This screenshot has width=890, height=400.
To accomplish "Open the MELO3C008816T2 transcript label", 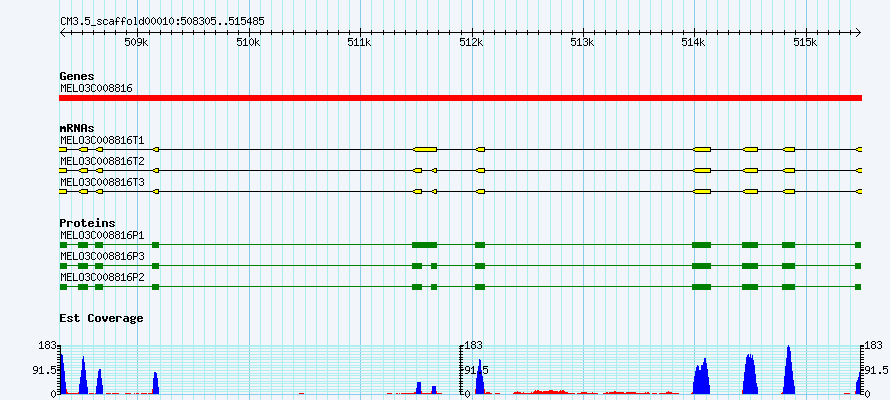I will [x=102, y=162].
